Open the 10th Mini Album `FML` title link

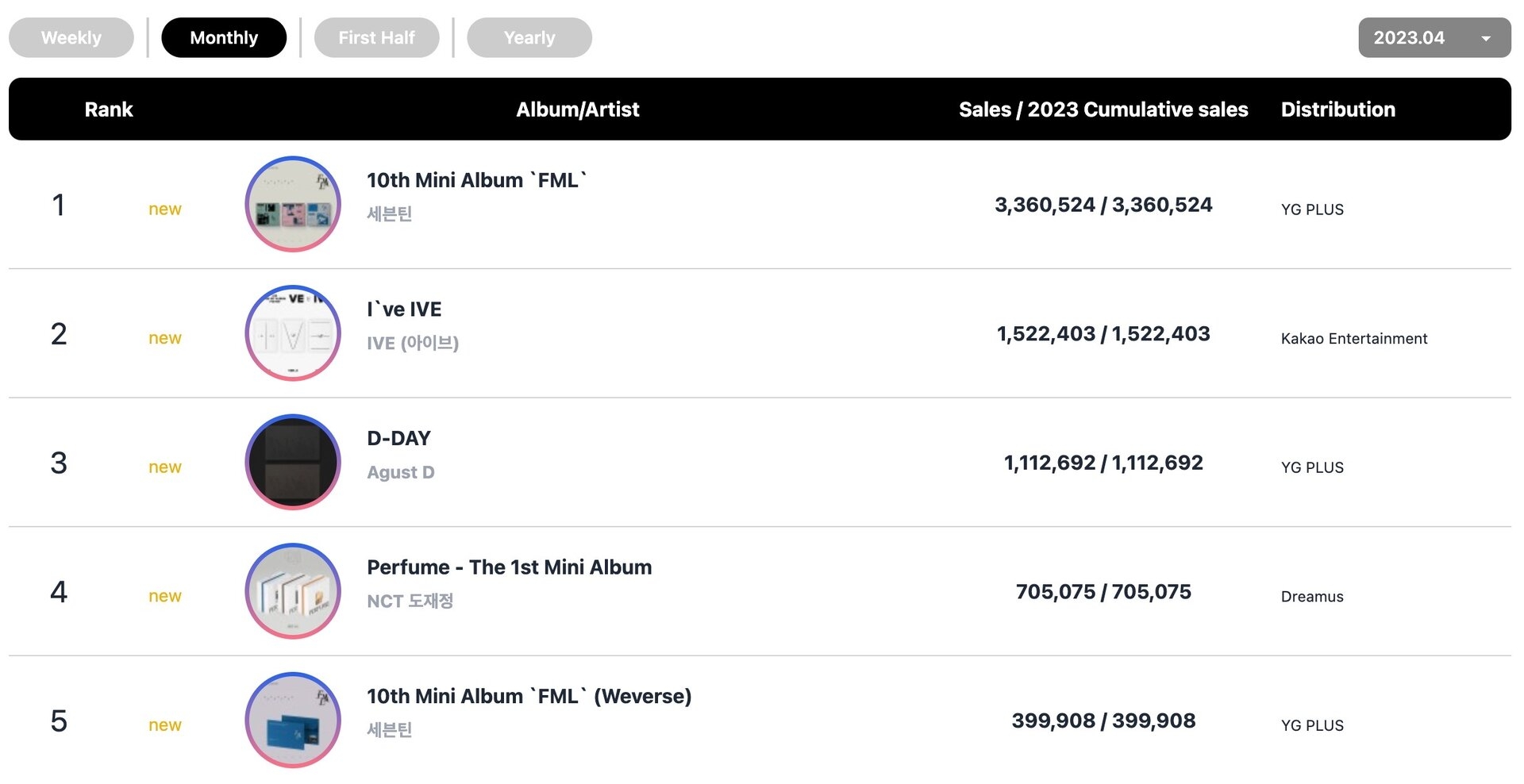477,180
